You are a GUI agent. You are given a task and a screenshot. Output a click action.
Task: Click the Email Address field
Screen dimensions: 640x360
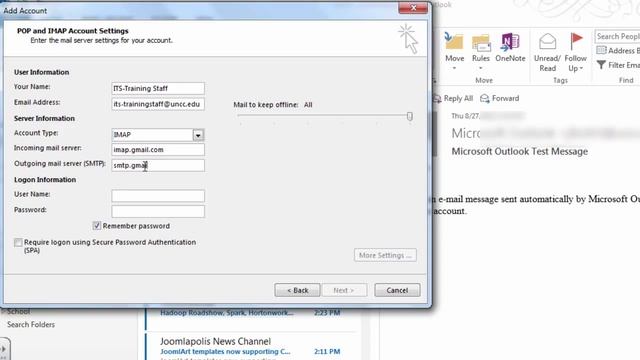158,104
